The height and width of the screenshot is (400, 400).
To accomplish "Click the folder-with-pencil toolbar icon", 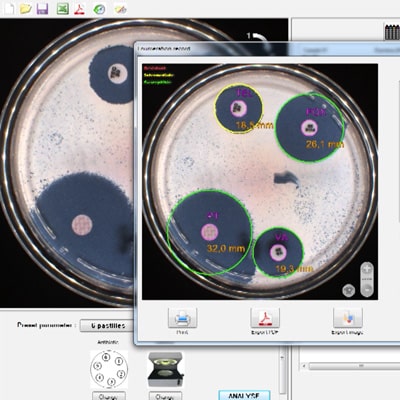I will [x=120, y=9].
